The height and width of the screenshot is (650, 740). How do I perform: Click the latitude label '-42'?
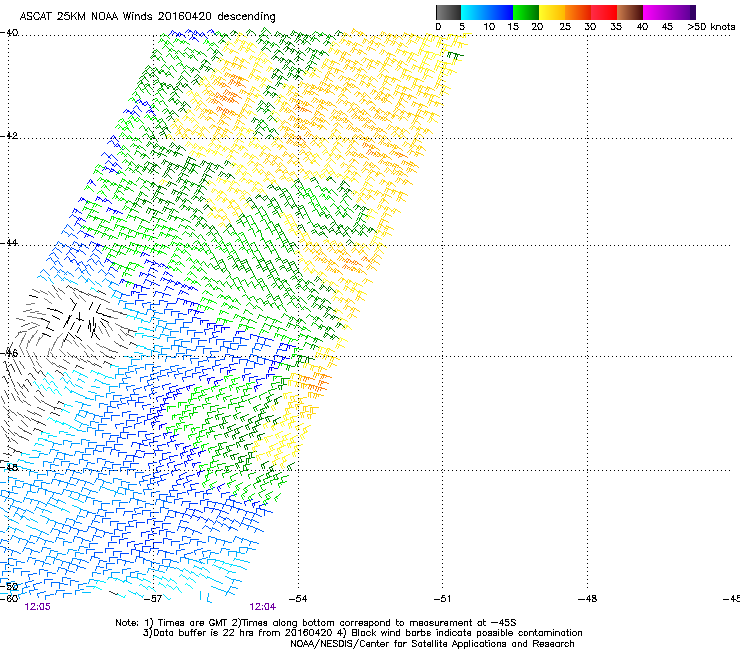pos(9,135)
